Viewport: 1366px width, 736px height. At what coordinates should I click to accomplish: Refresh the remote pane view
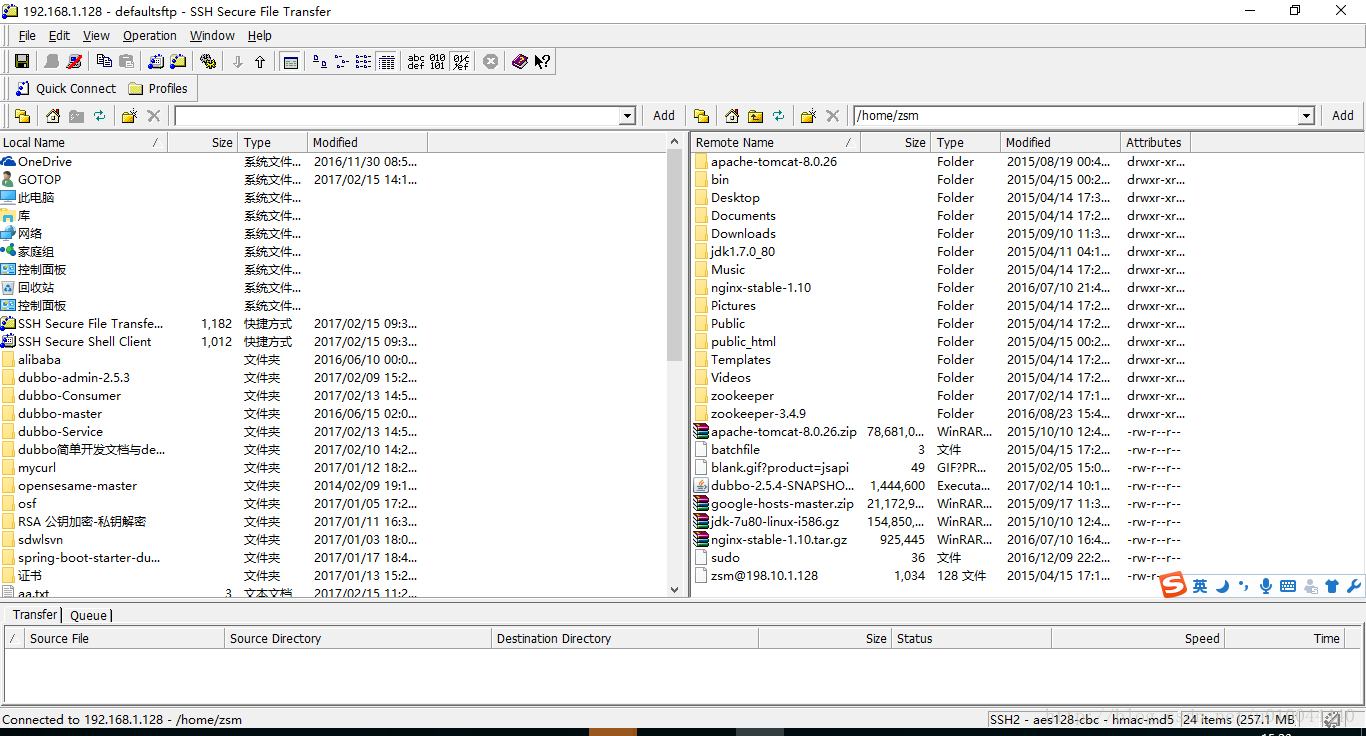779,116
